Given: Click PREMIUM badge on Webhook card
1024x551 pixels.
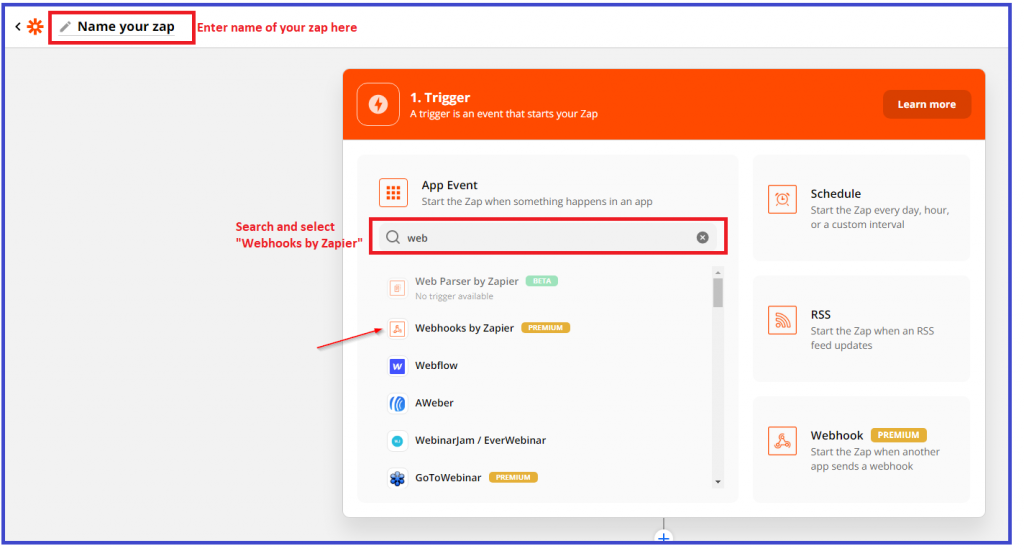Looking at the screenshot, I should pos(899,435).
